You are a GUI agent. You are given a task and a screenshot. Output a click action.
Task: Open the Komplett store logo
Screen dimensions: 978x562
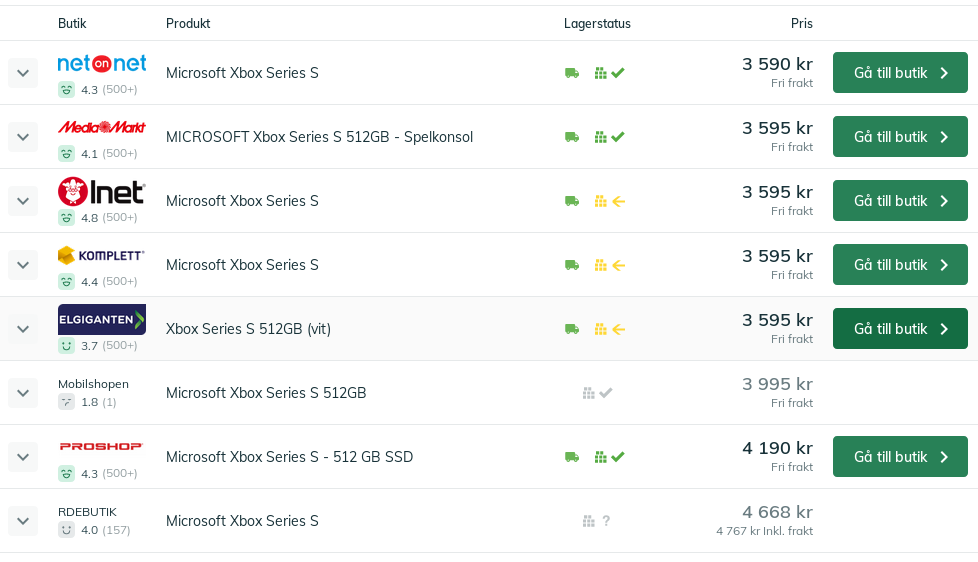(102, 255)
